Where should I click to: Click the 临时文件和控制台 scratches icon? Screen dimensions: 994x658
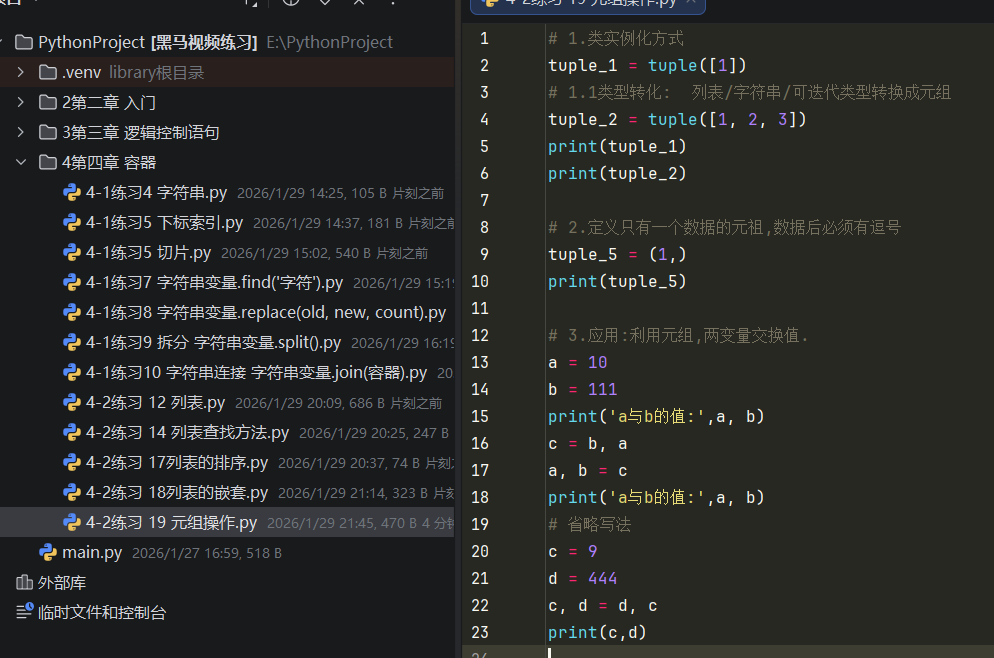24,612
